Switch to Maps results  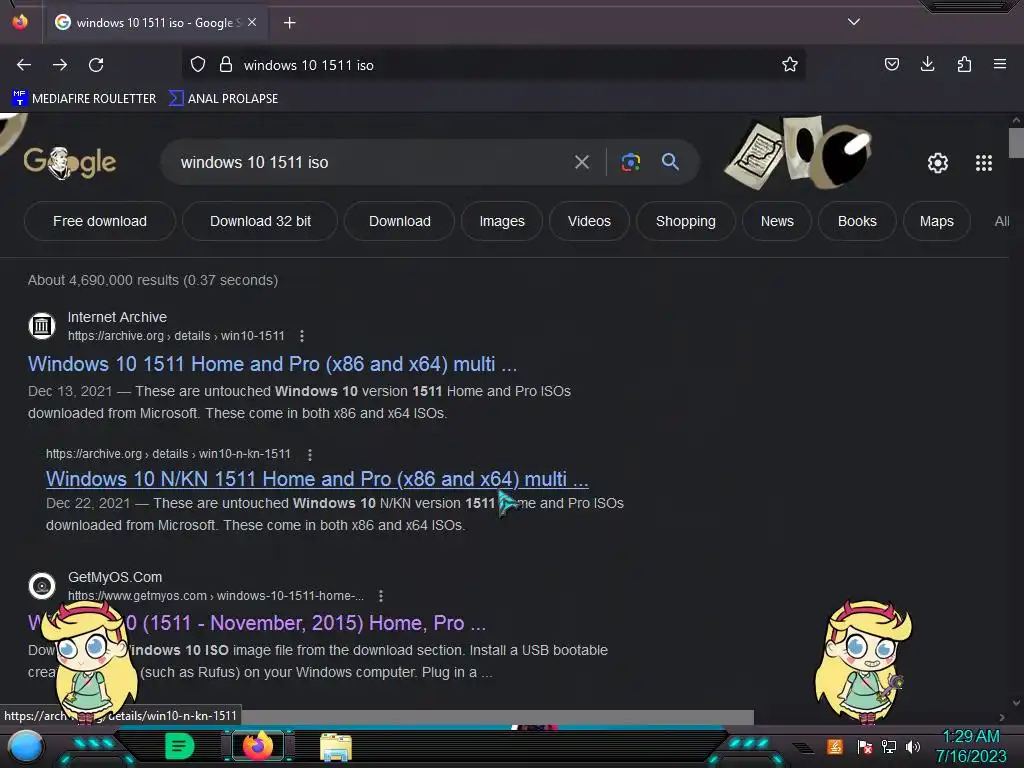pyautogui.click(x=936, y=221)
